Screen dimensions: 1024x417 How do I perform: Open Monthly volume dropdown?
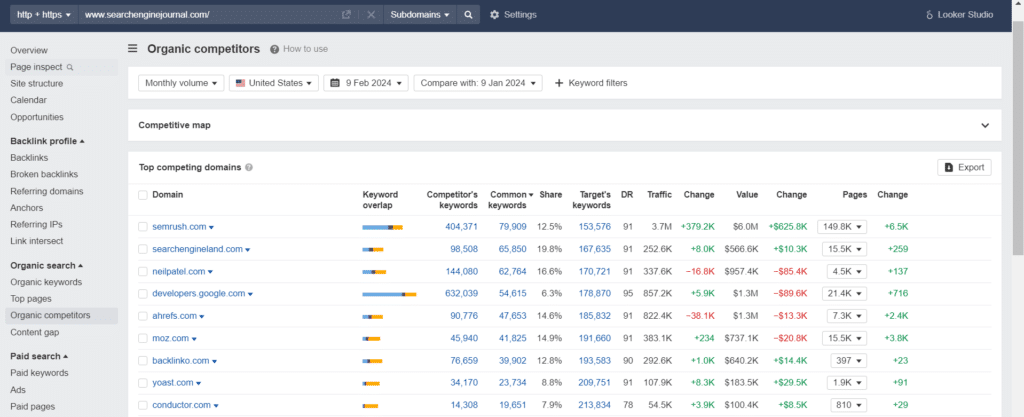(x=181, y=83)
